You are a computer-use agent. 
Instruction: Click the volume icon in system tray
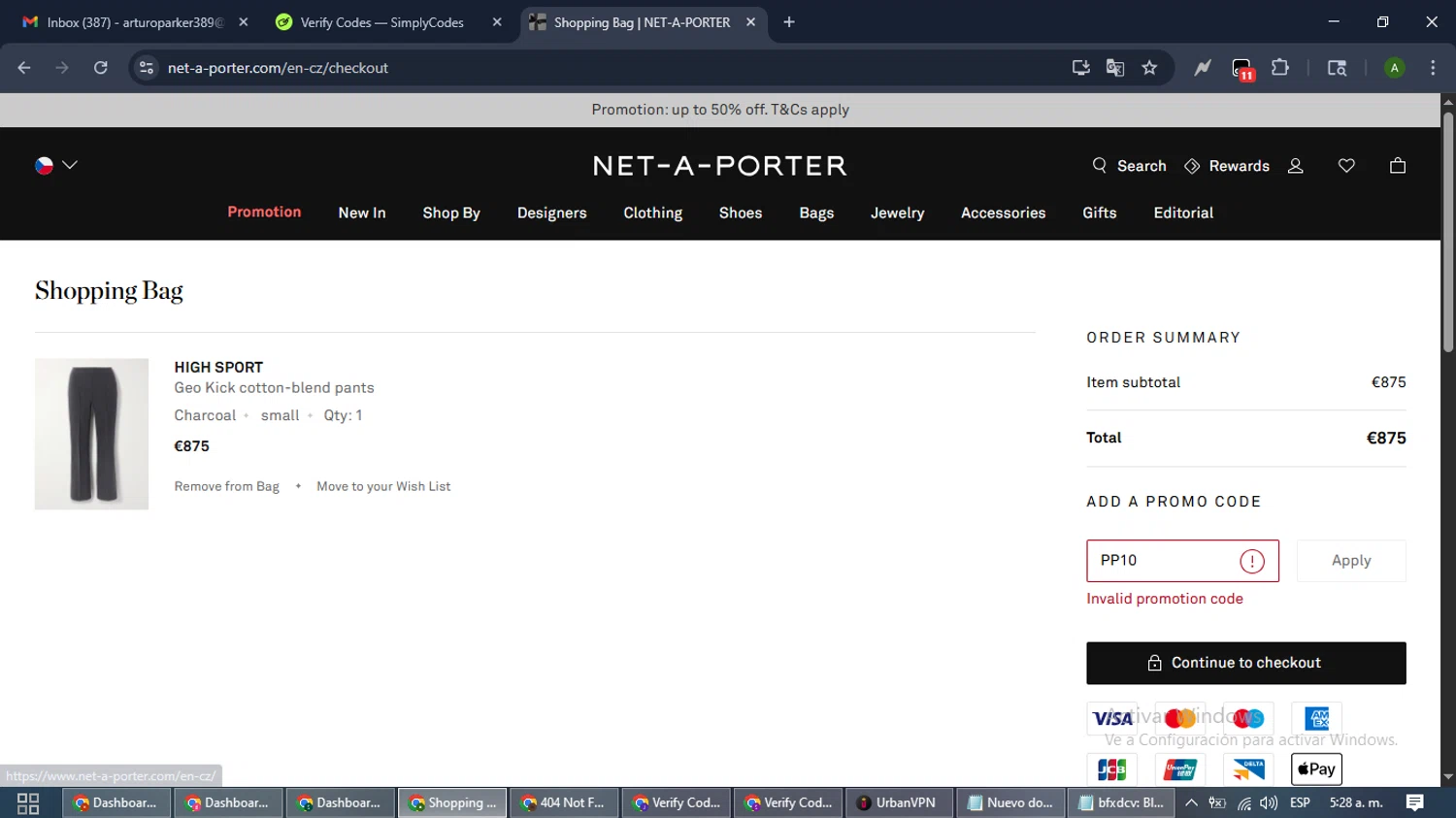pos(1269,803)
